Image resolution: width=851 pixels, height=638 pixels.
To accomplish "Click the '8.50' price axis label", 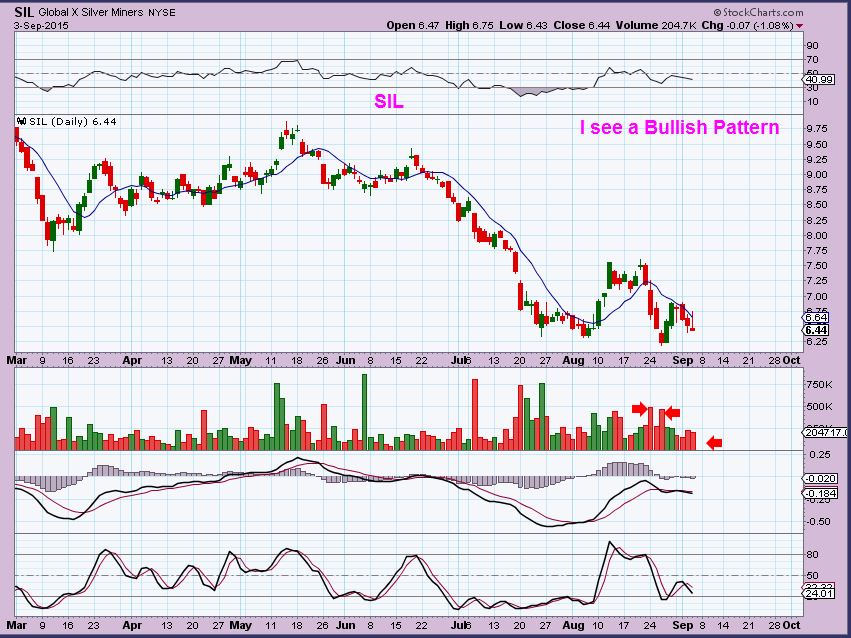I will [x=817, y=205].
